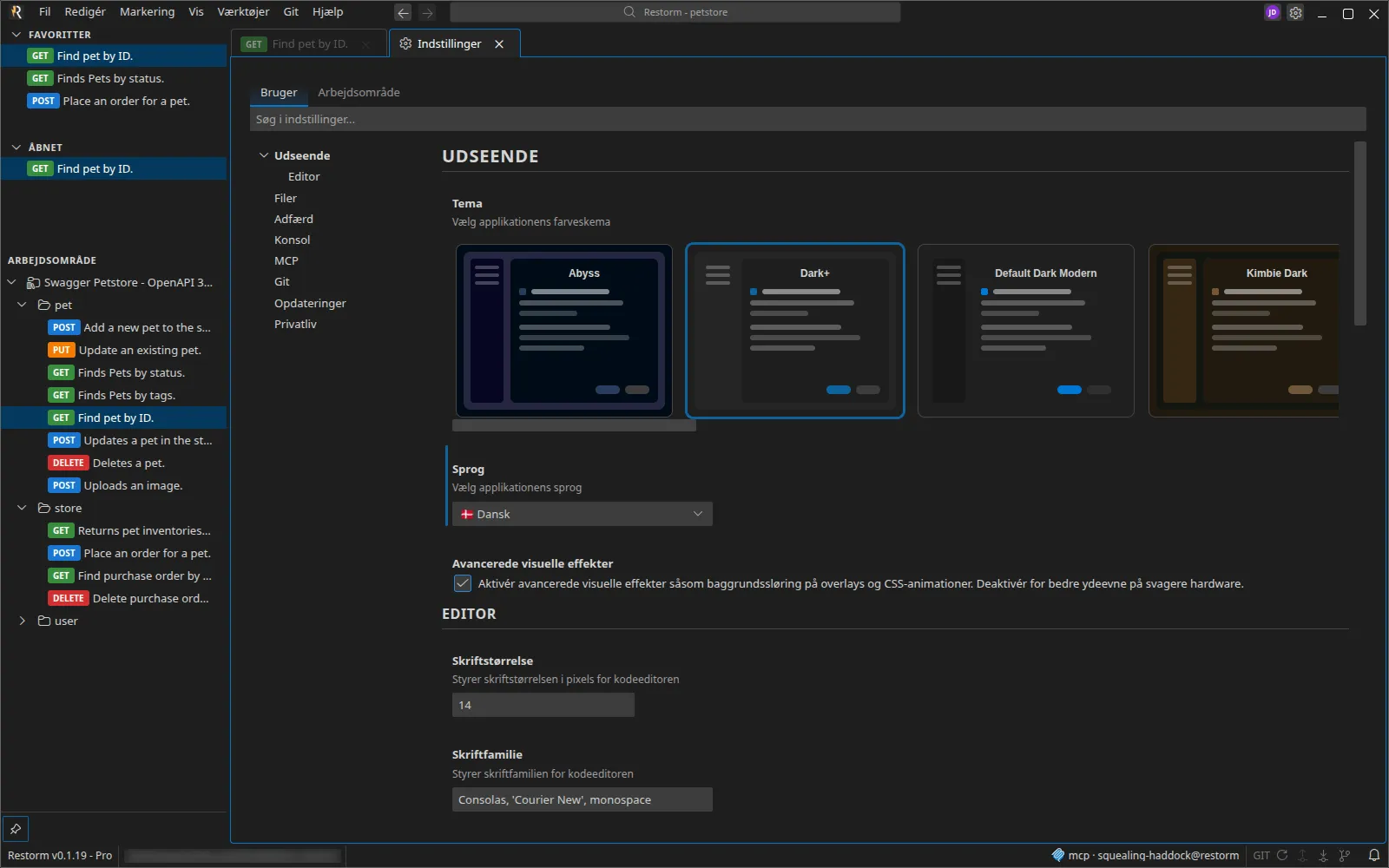Open the Git menu in the menu bar

pos(291,12)
